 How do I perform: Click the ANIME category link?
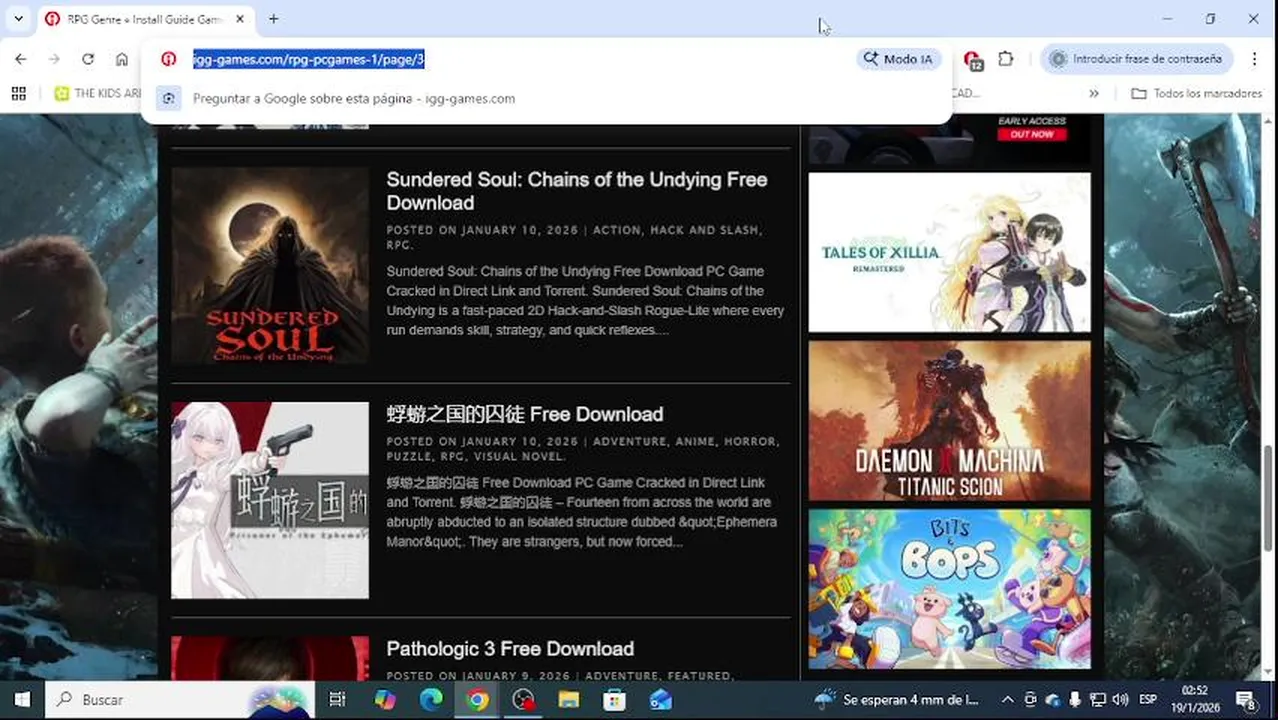point(695,441)
